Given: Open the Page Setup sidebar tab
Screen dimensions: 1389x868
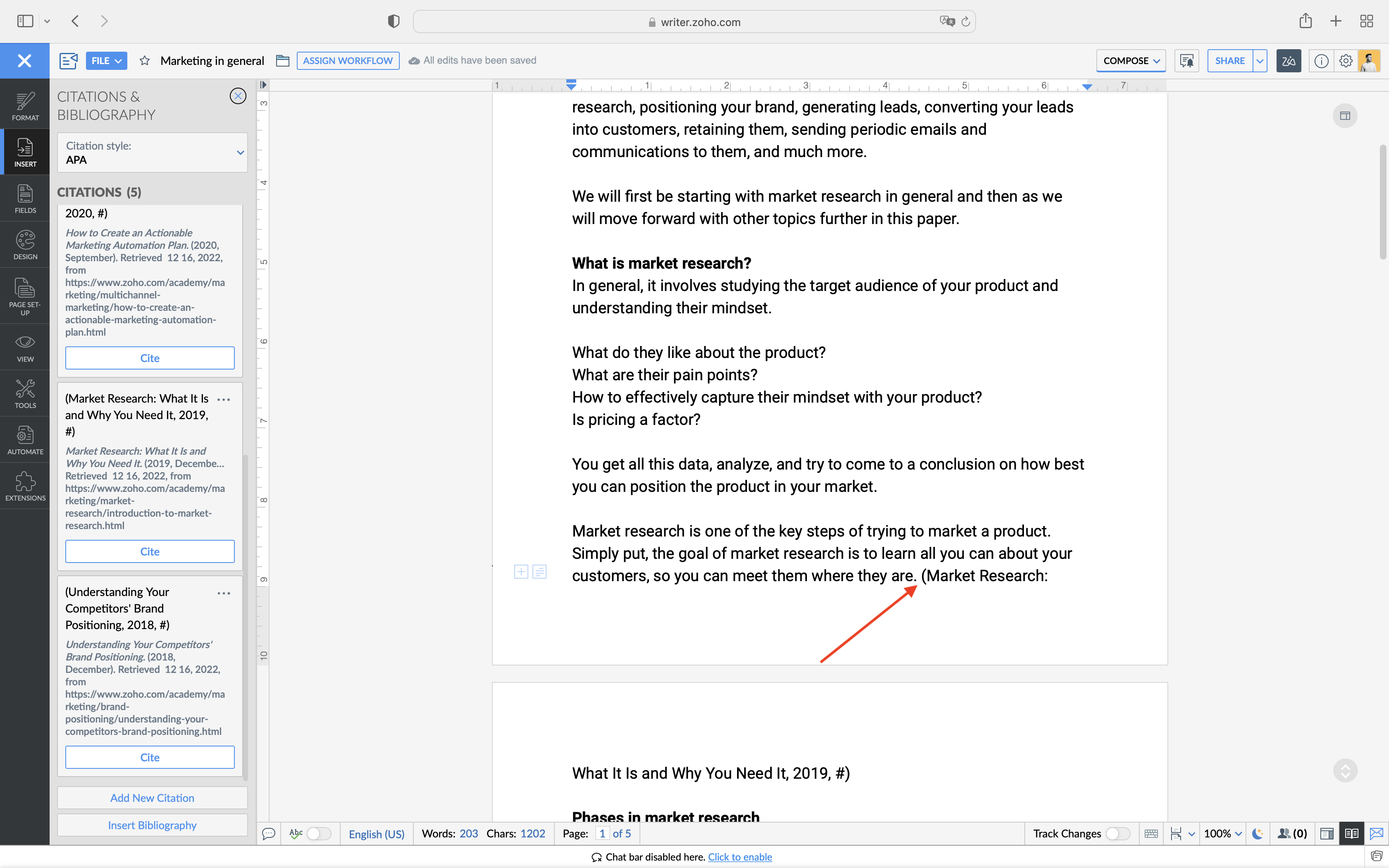Looking at the screenshot, I should (25, 296).
